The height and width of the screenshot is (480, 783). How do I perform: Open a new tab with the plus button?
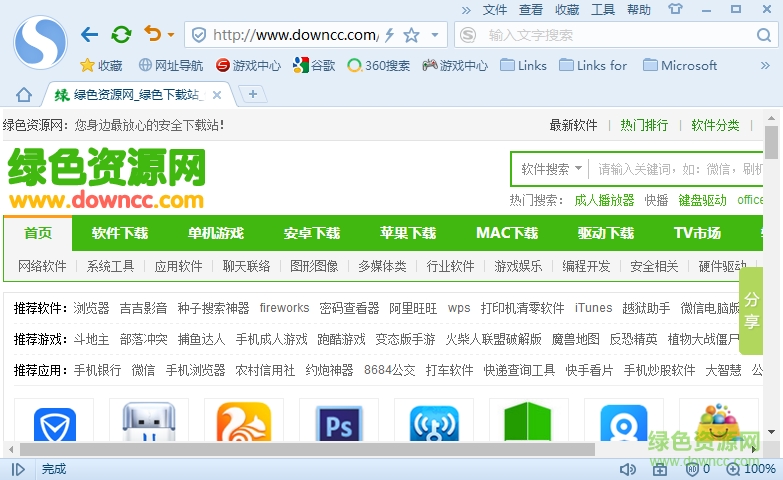[253, 94]
